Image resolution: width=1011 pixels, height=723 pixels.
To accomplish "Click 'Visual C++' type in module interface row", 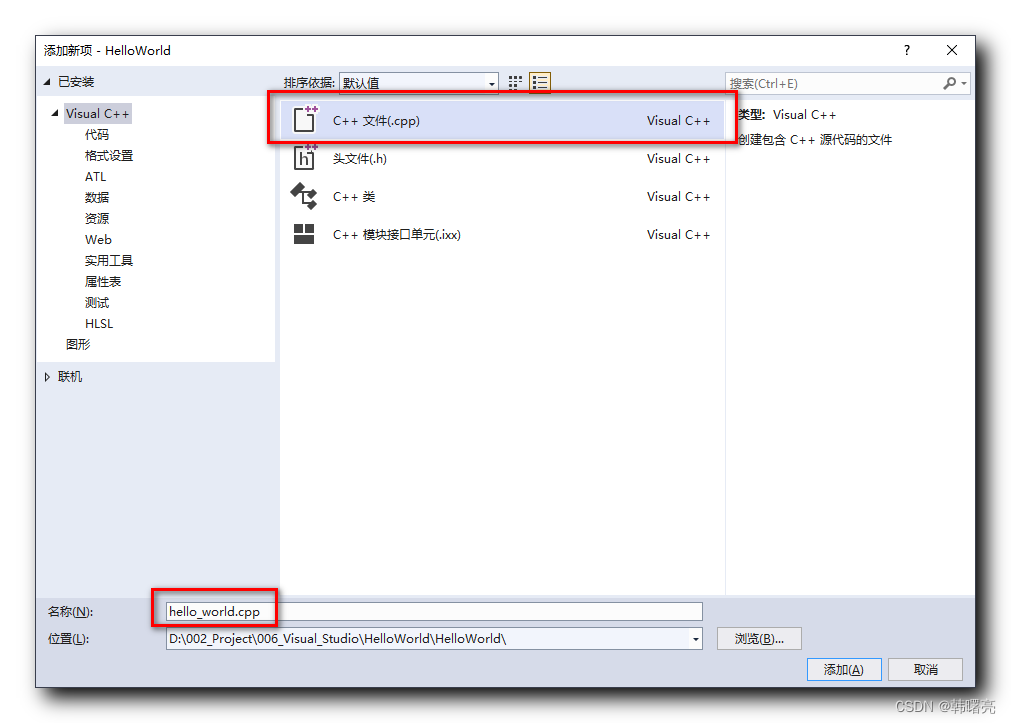I will coord(678,235).
